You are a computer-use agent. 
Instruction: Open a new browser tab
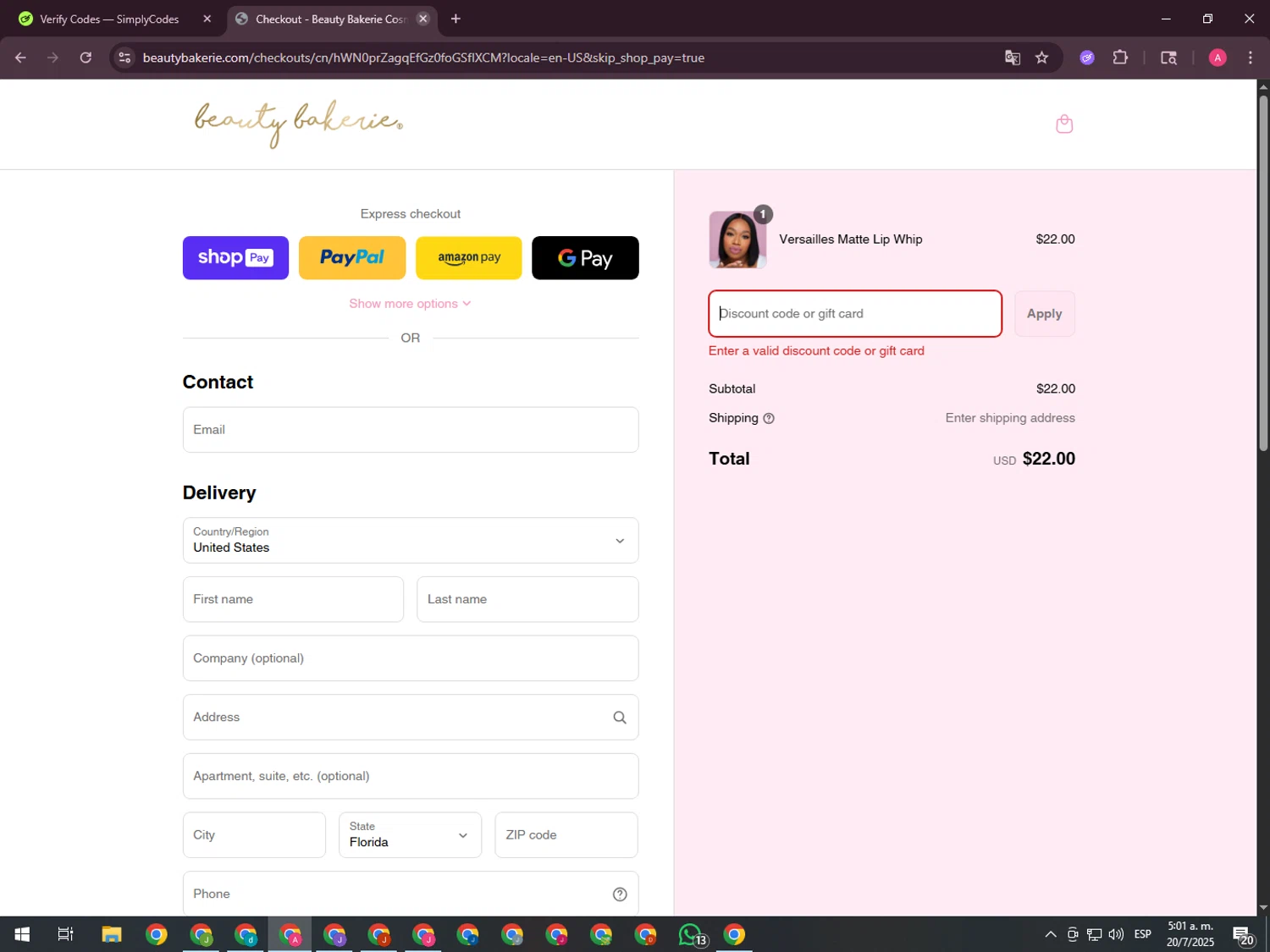[456, 19]
